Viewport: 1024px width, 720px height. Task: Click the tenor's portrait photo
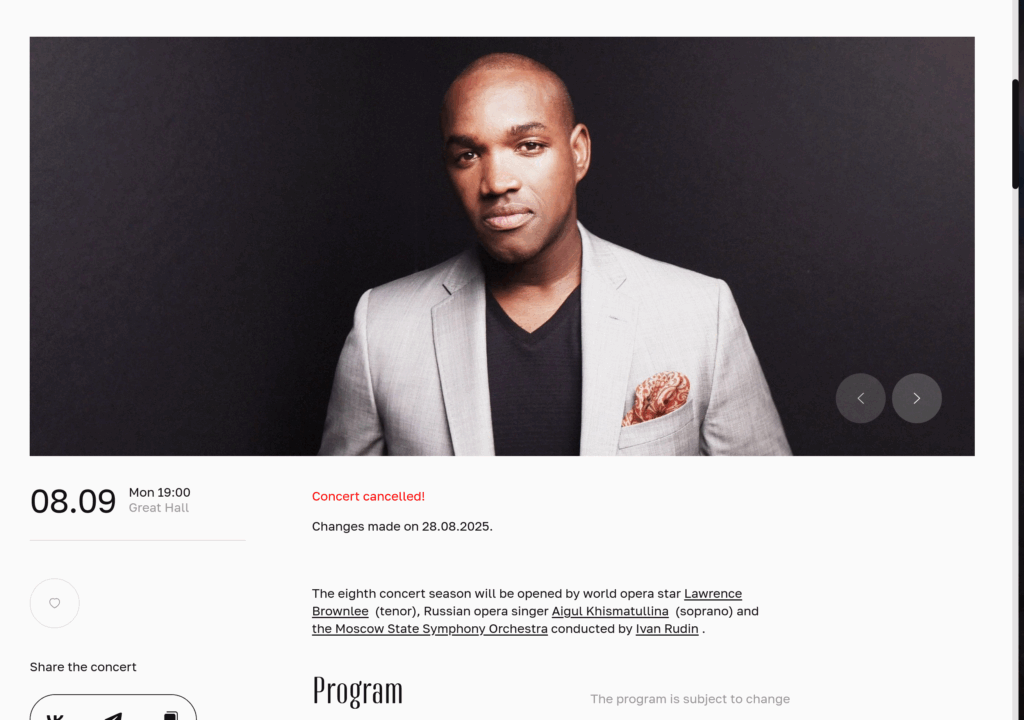(x=502, y=246)
